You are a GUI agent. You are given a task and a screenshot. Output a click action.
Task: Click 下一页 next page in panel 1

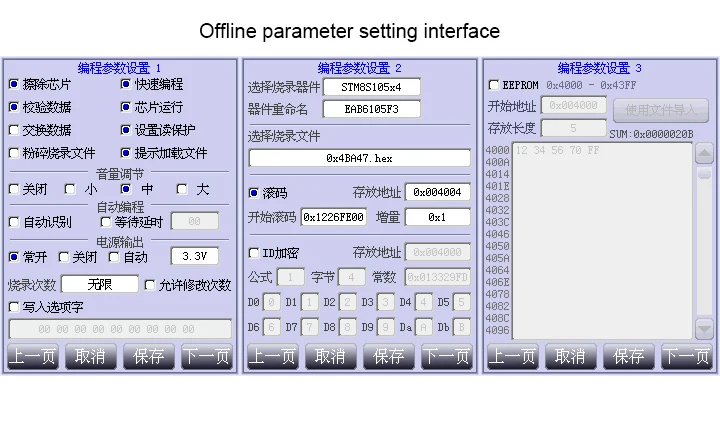pos(207,356)
